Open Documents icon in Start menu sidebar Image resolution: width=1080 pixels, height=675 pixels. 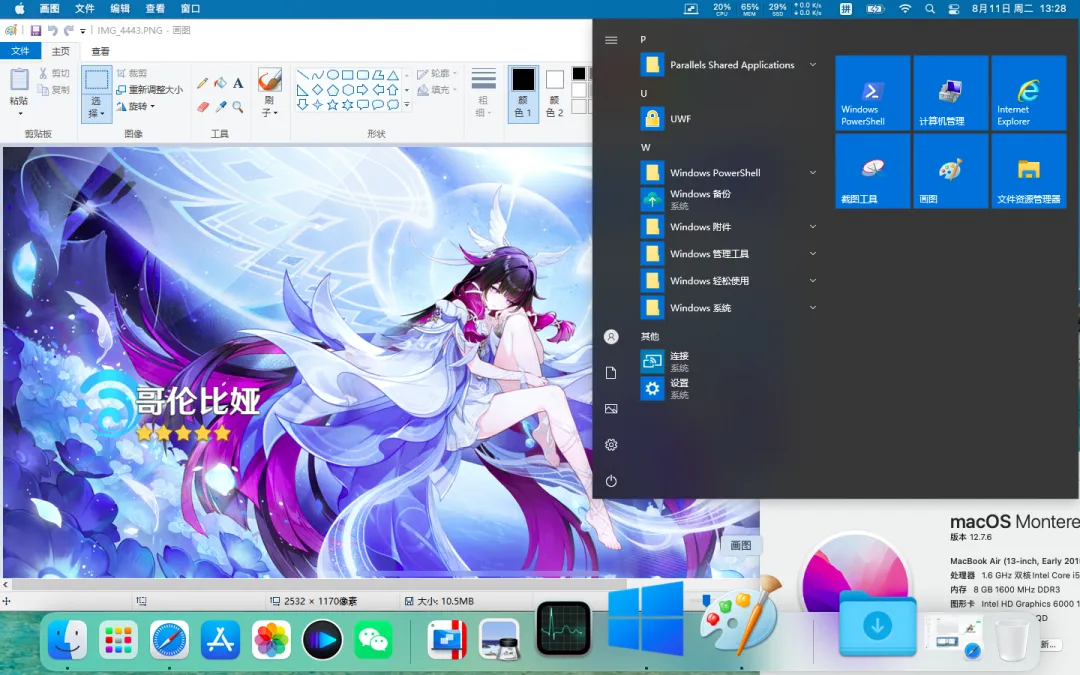click(x=611, y=373)
